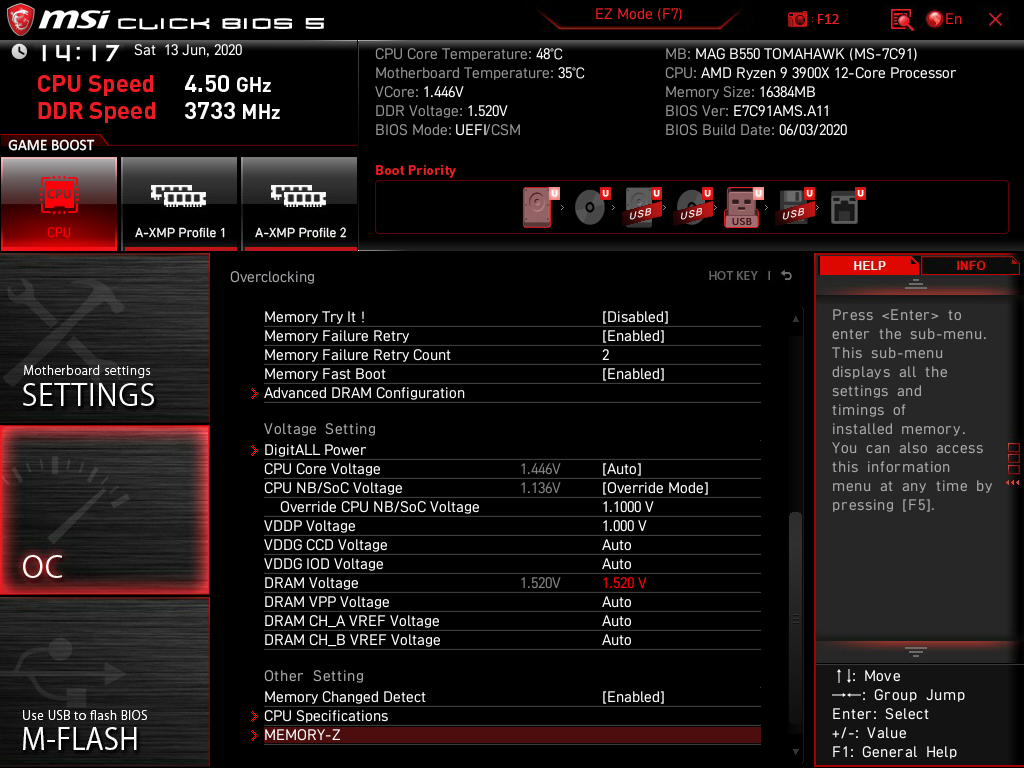Select the USB floppy boot device icon

coord(793,206)
